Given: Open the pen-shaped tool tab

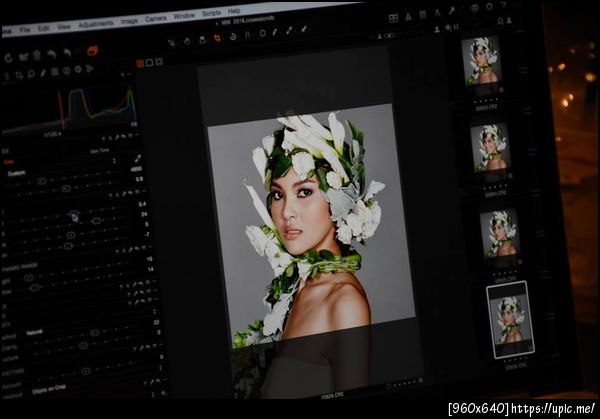Looking at the screenshot, I should [x=43, y=73].
